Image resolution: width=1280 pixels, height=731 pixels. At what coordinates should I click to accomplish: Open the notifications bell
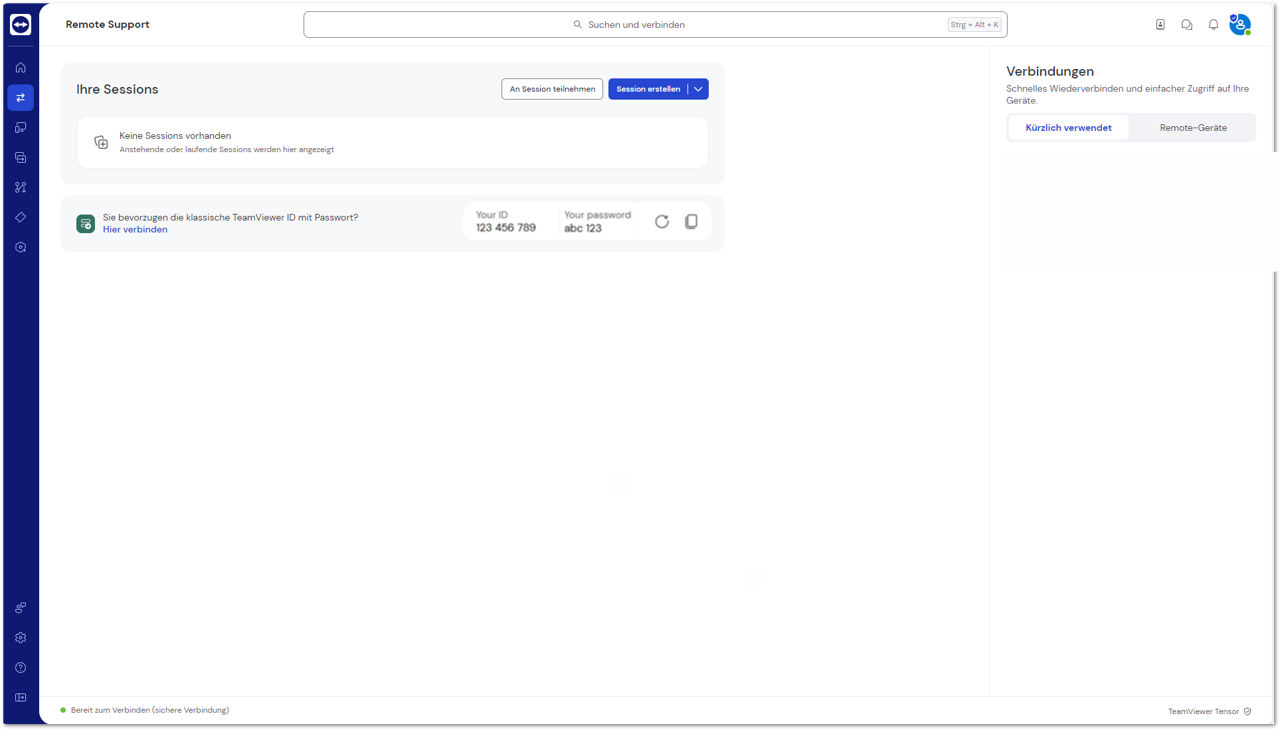coord(1213,24)
